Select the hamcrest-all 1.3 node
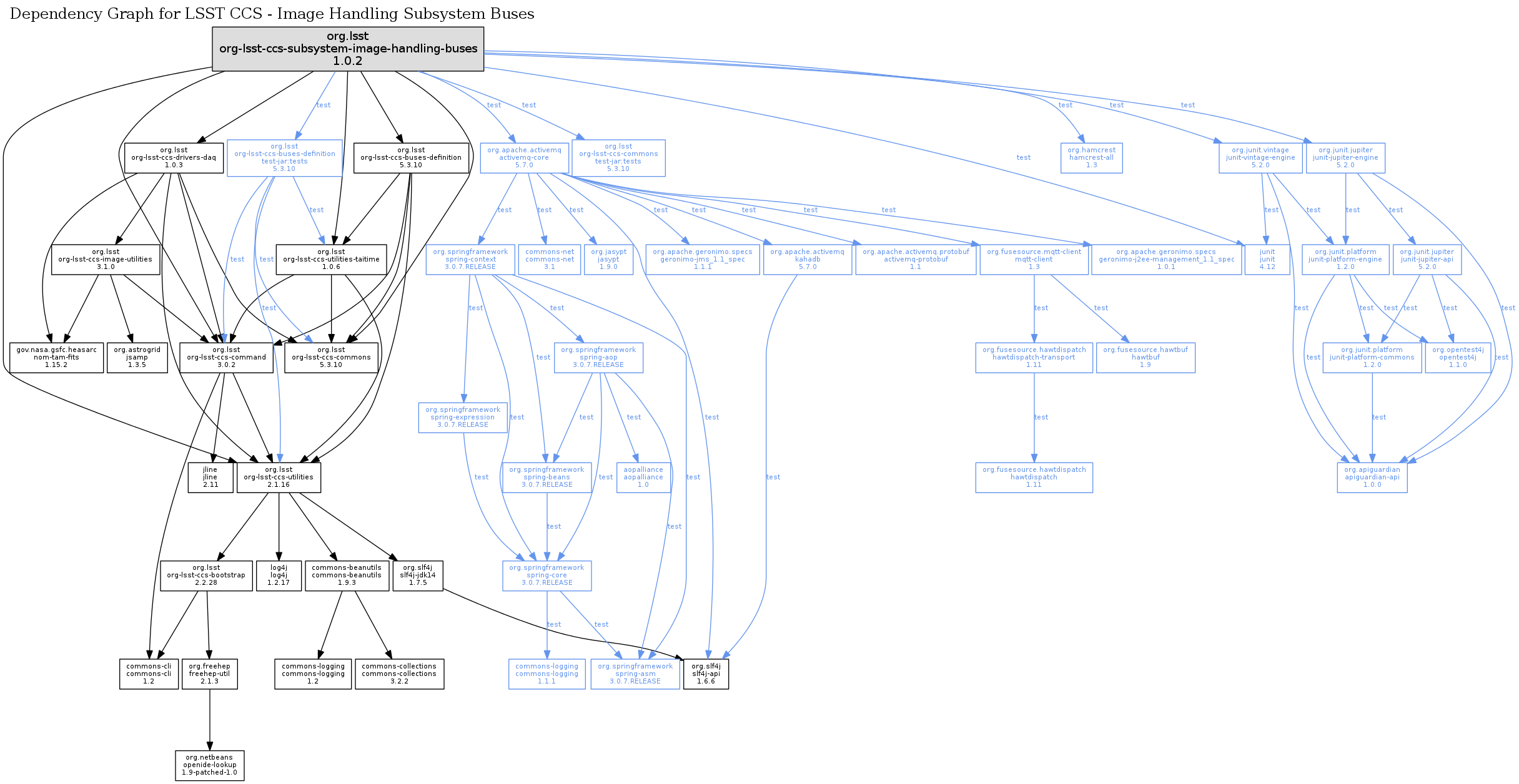The width and height of the screenshot is (1519, 784). [1091, 158]
